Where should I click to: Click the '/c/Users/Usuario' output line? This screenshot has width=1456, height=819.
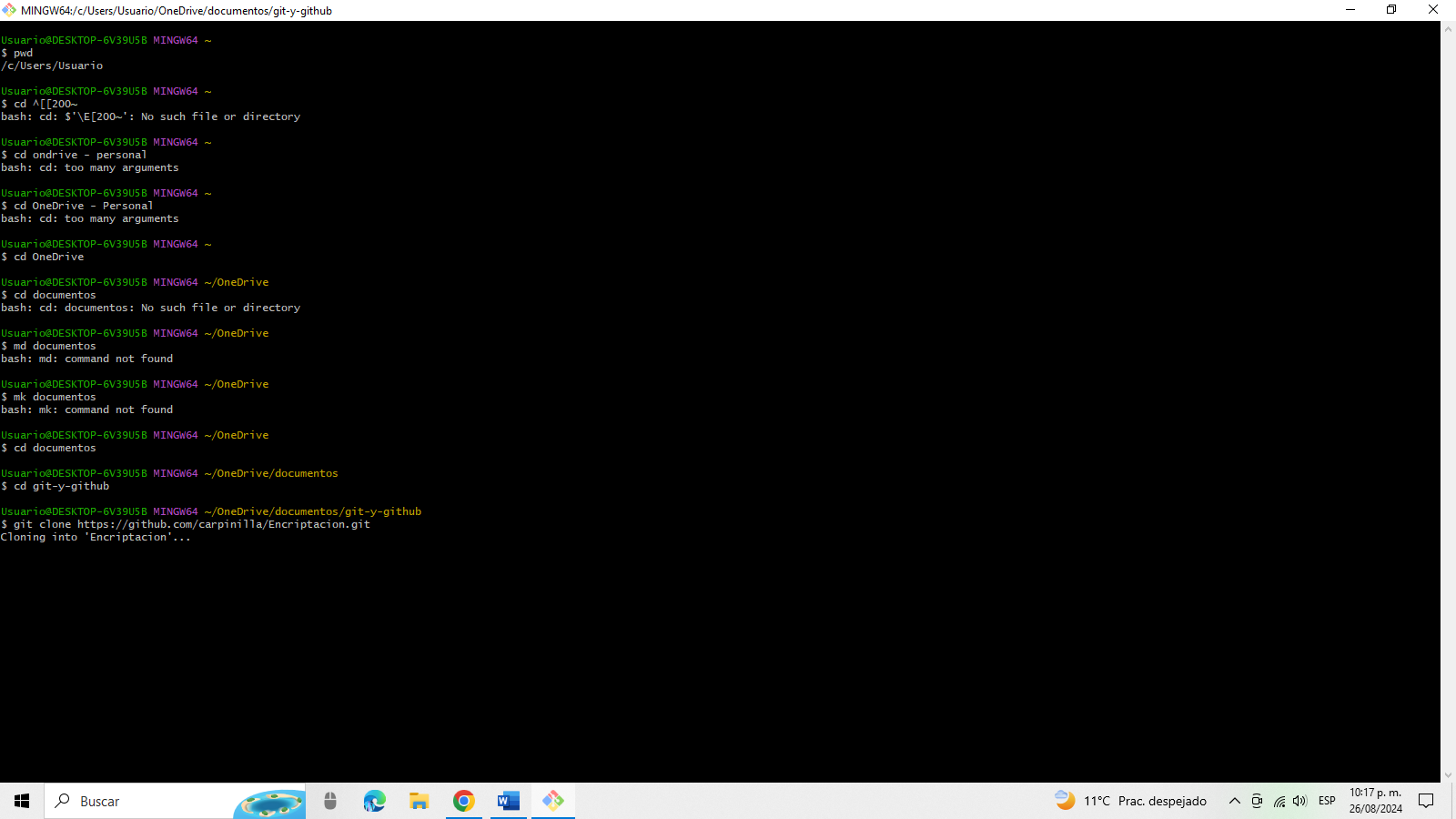click(52, 66)
